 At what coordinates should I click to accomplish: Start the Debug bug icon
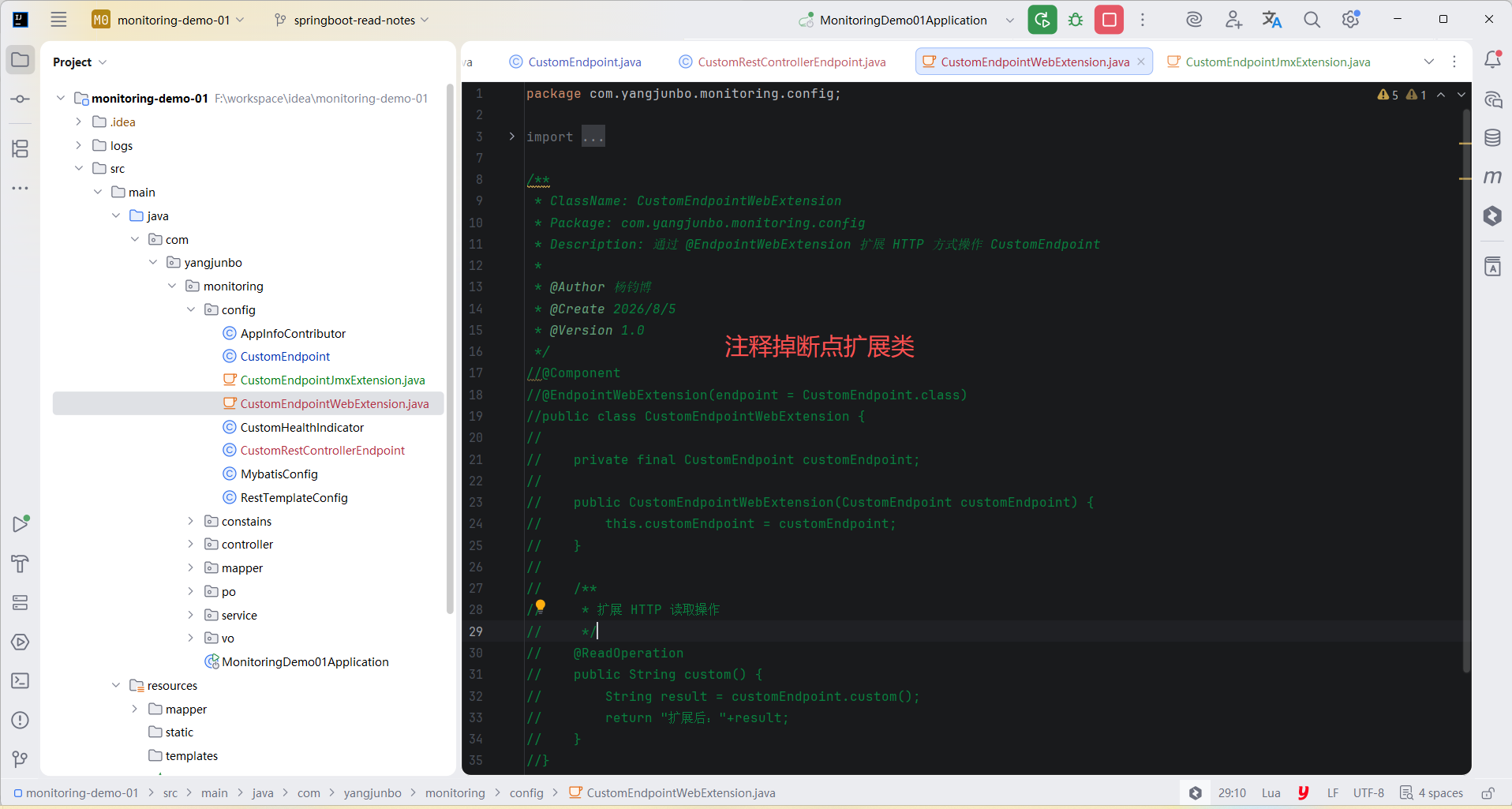(x=1076, y=20)
